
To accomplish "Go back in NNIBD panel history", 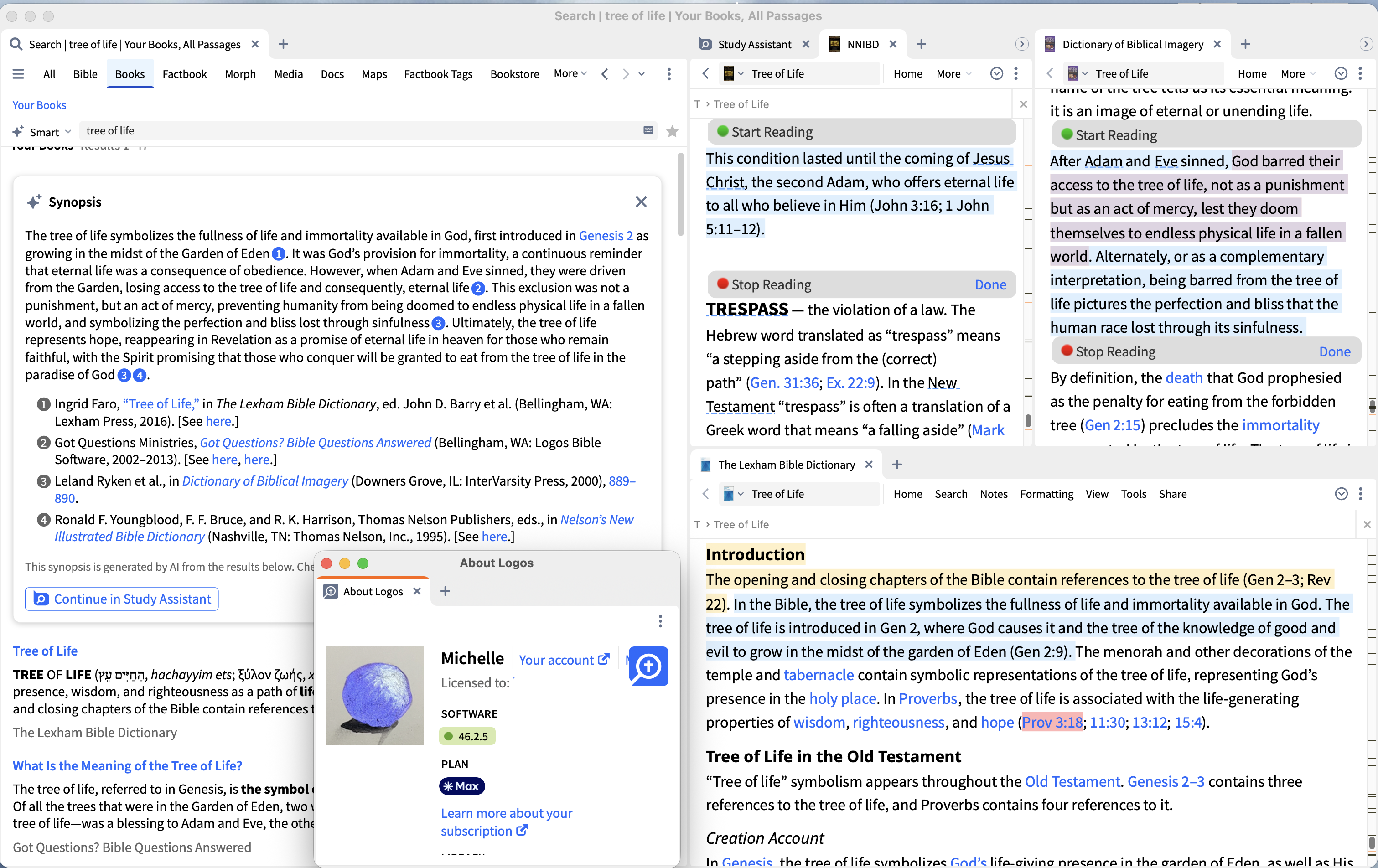I will pos(705,73).
